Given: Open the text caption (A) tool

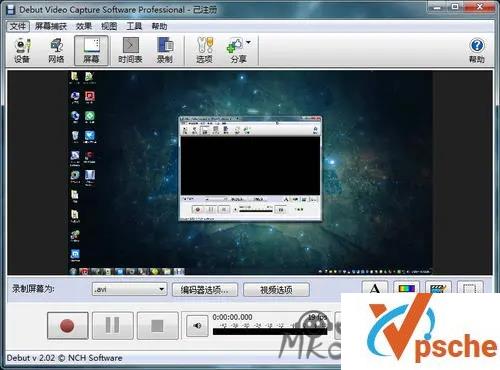Looking at the screenshot, I should coord(375,288).
